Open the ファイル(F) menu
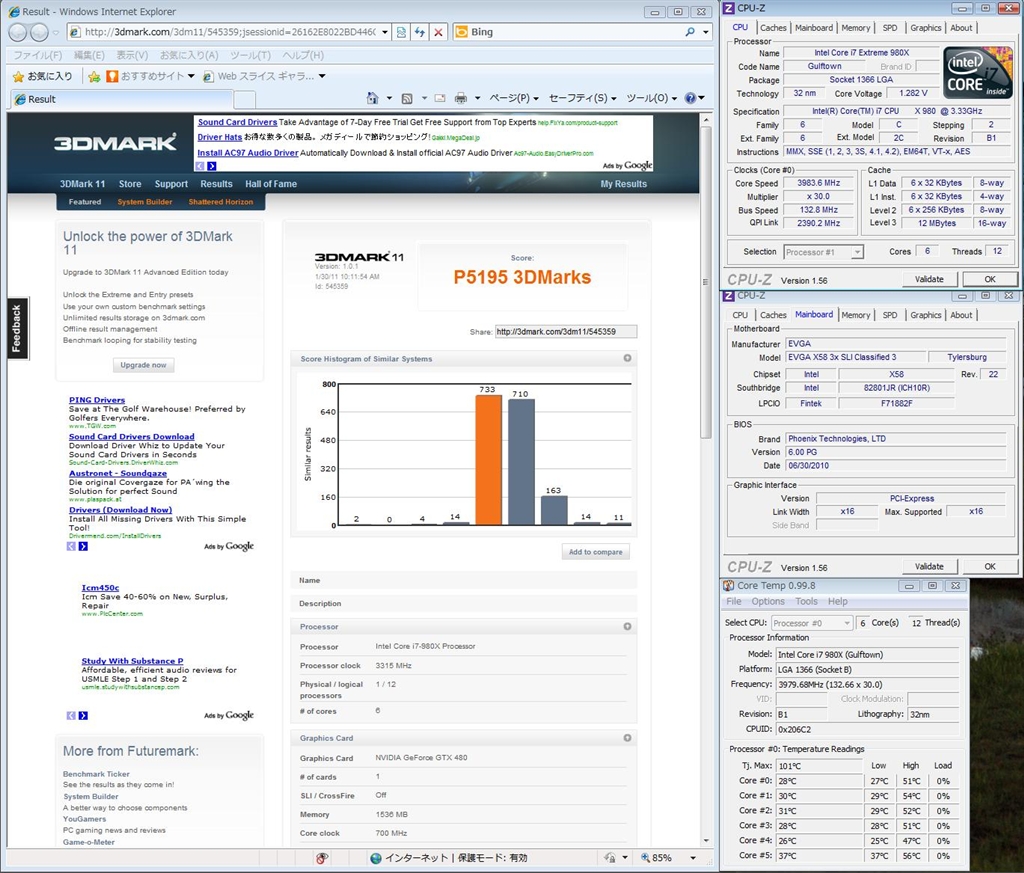 pyautogui.click(x=38, y=56)
